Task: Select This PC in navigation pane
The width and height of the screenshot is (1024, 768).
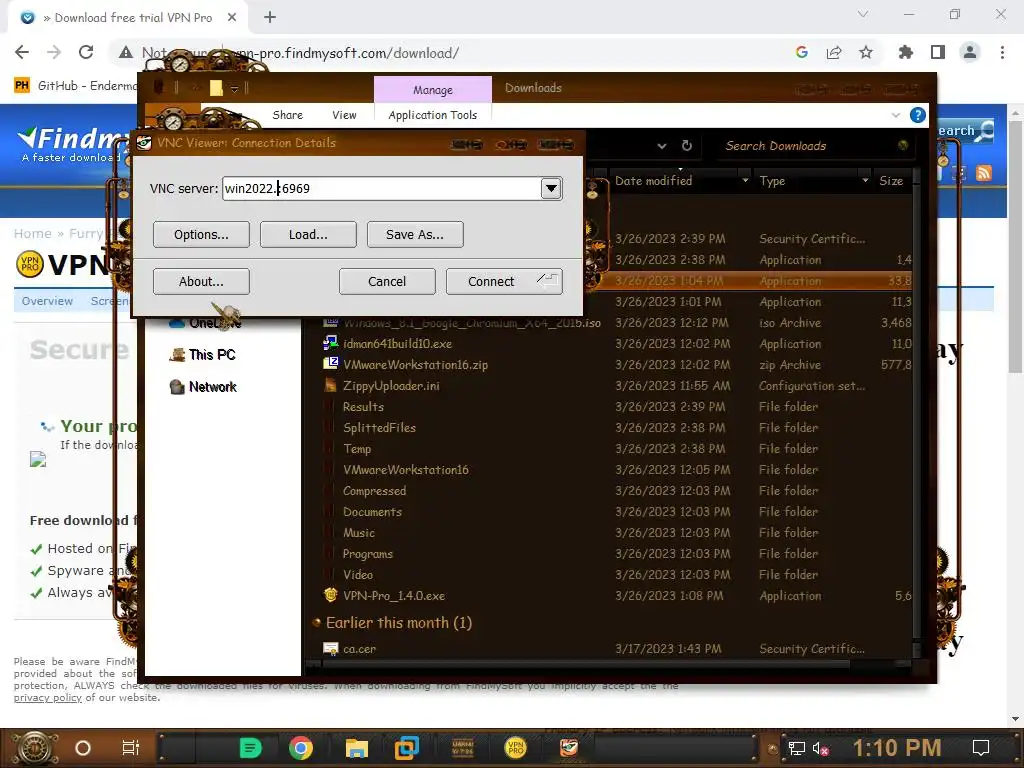Action: pyautogui.click(x=202, y=355)
